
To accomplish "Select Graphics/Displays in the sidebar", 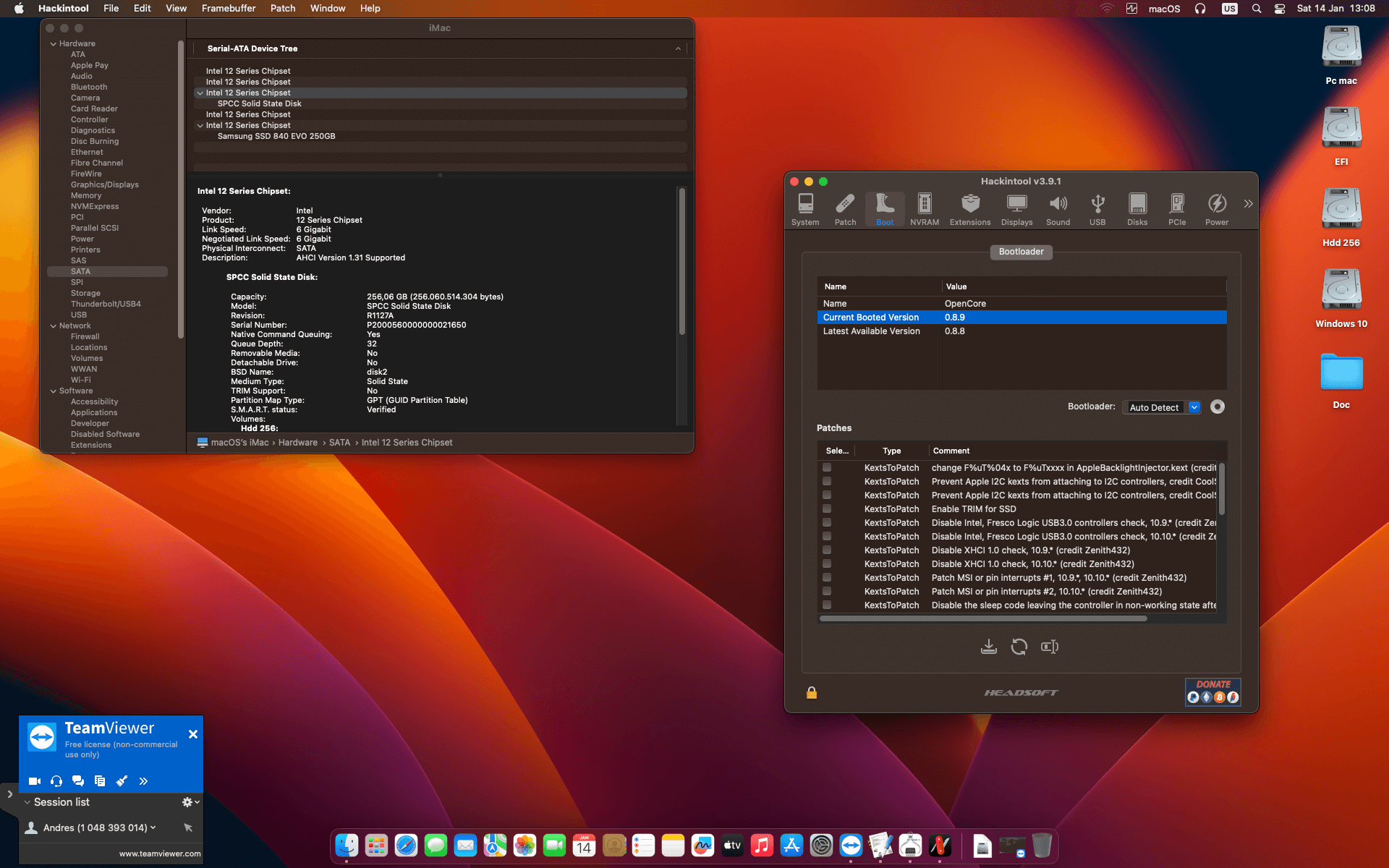I will tap(105, 184).
